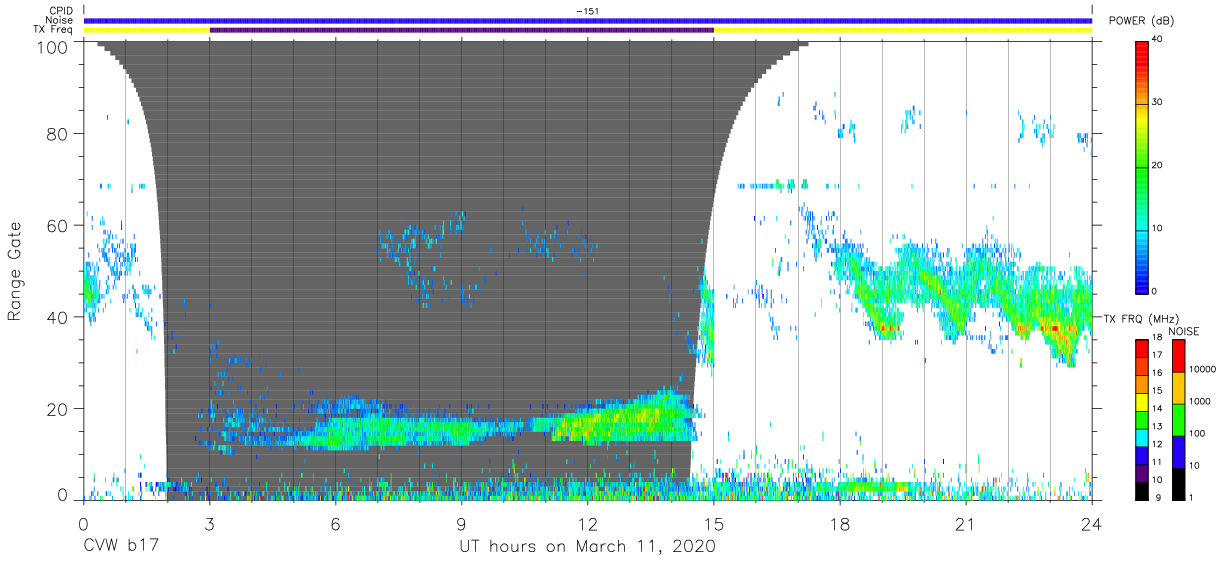Click the cyan horizontal streak at gate 68
Image resolution: width=1228 pixels, height=567 pixels.
(775, 185)
